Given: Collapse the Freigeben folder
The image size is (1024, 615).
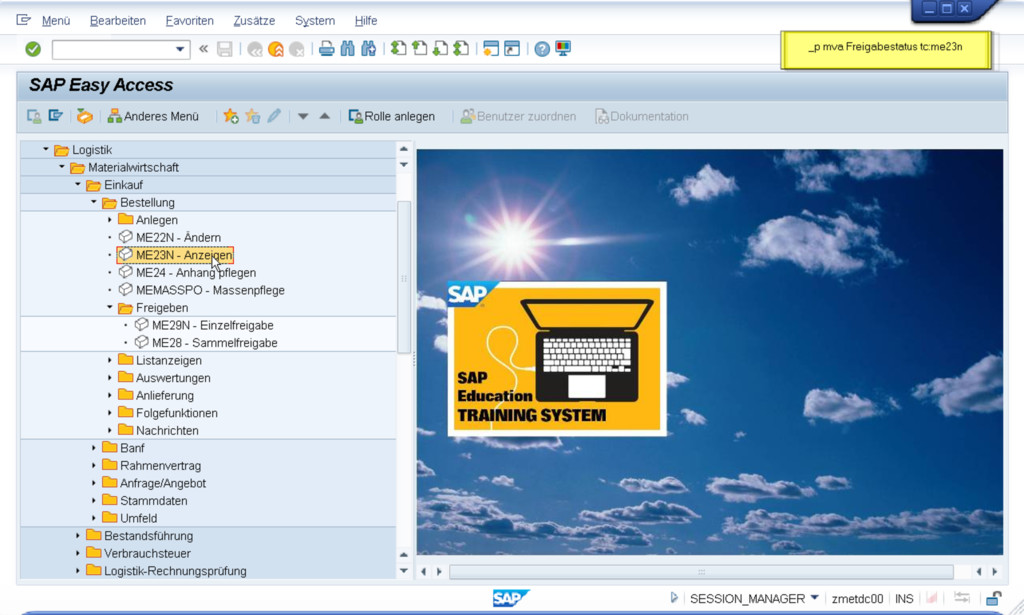Looking at the screenshot, I should pos(110,308).
